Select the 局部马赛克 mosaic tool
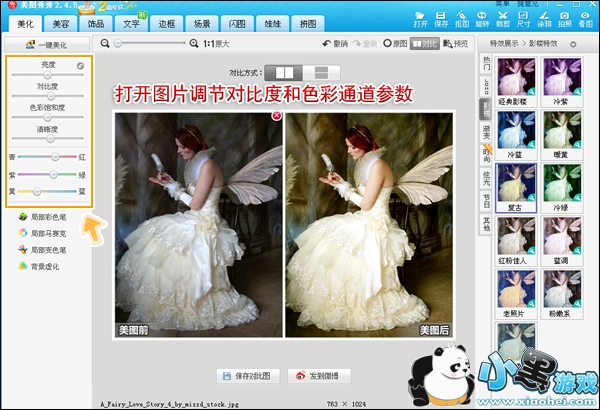 pos(42,234)
